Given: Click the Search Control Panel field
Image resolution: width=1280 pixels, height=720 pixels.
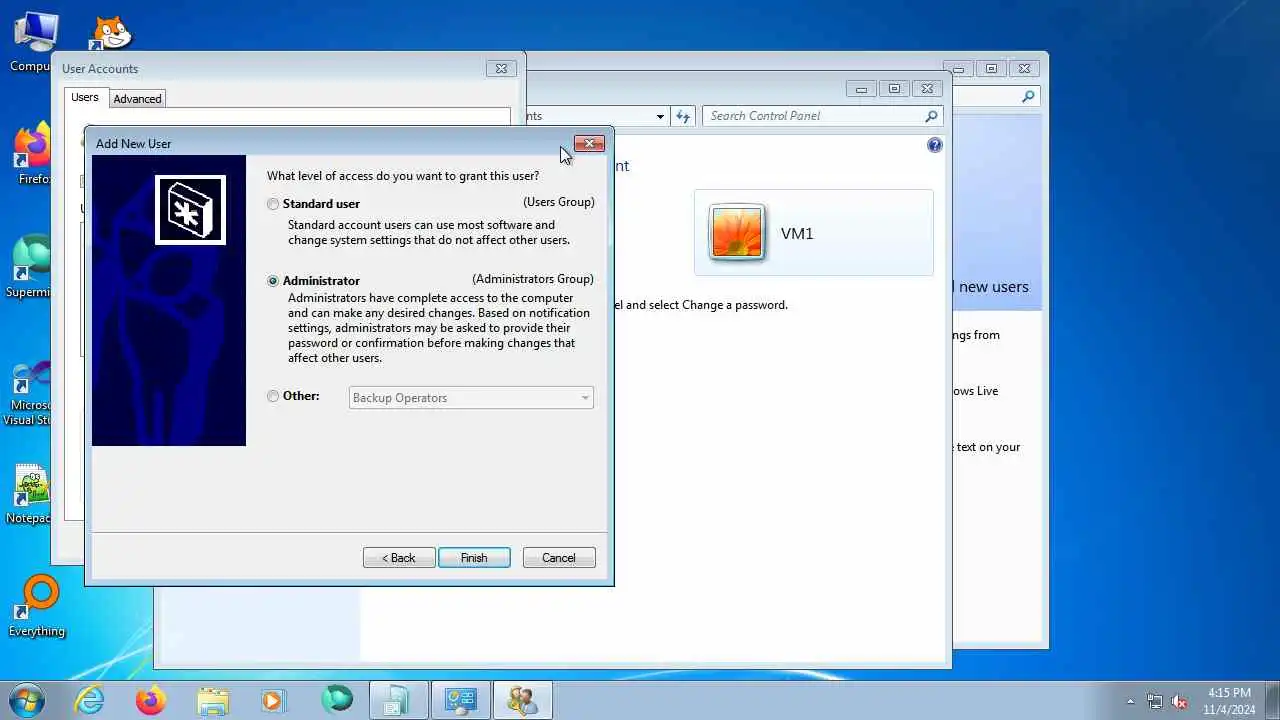Looking at the screenshot, I should (812, 116).
